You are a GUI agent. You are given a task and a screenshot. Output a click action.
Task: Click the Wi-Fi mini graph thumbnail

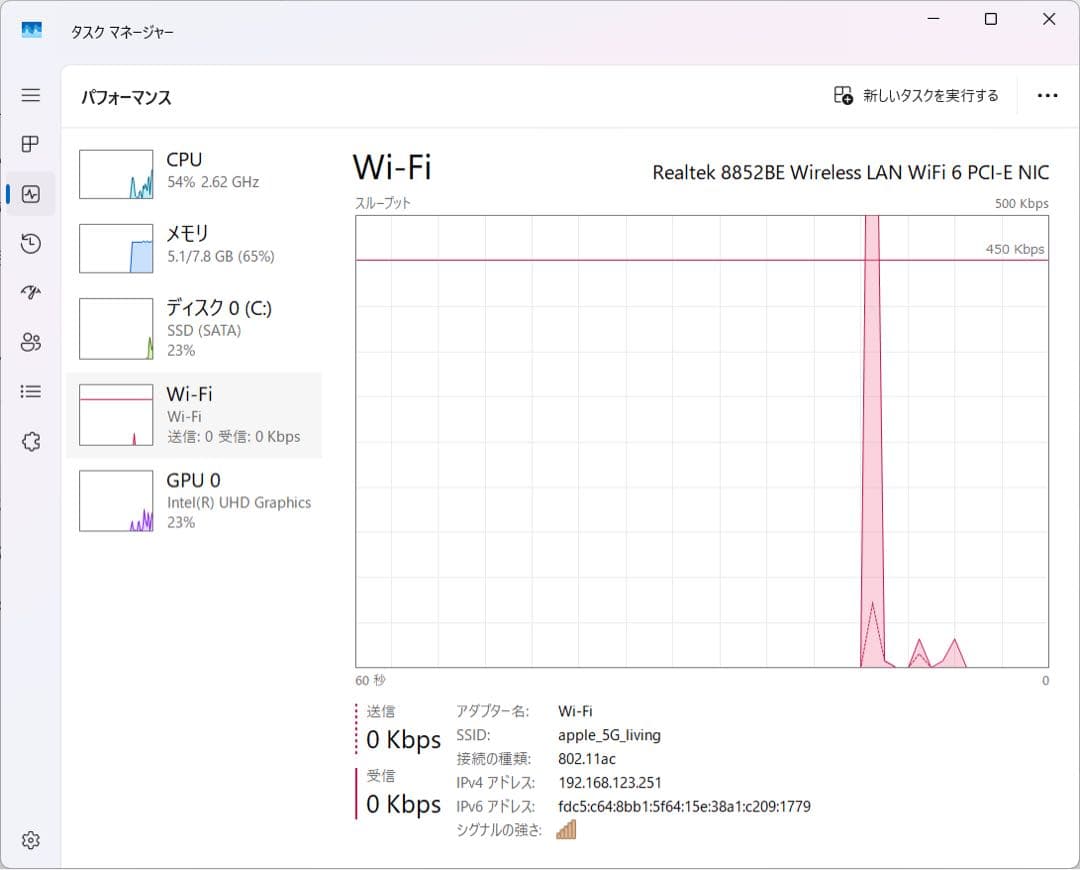[116, 413]
